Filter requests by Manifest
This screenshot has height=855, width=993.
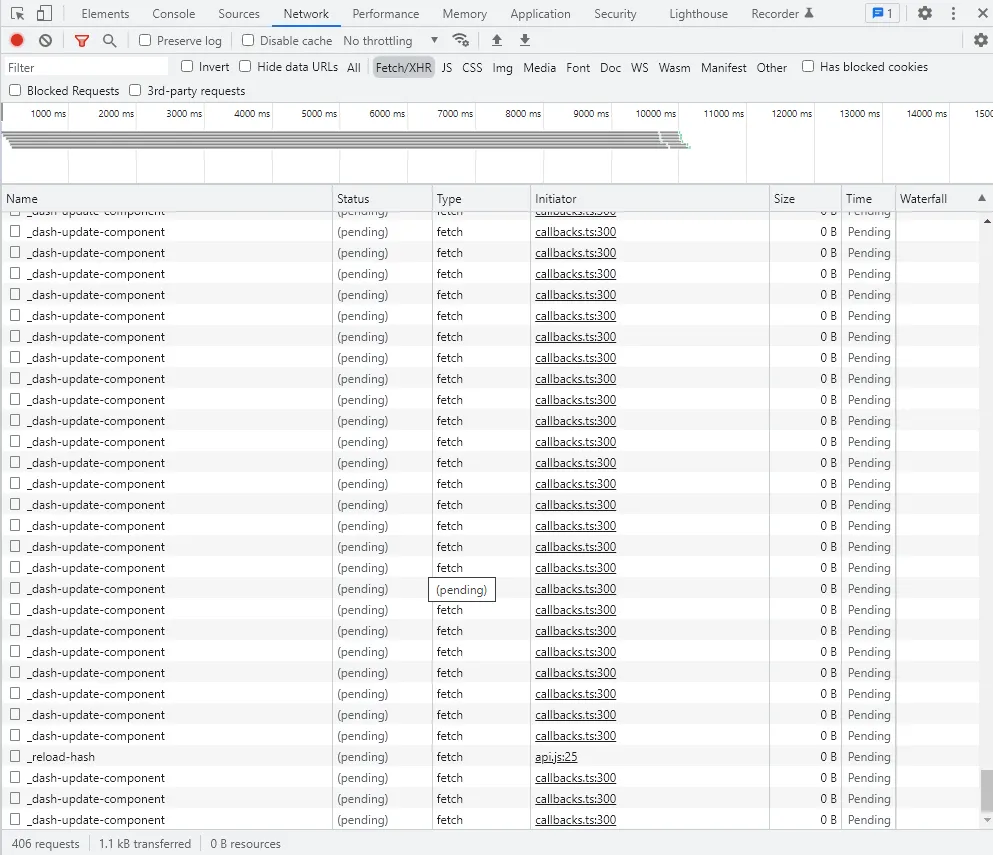coord(723,68)
